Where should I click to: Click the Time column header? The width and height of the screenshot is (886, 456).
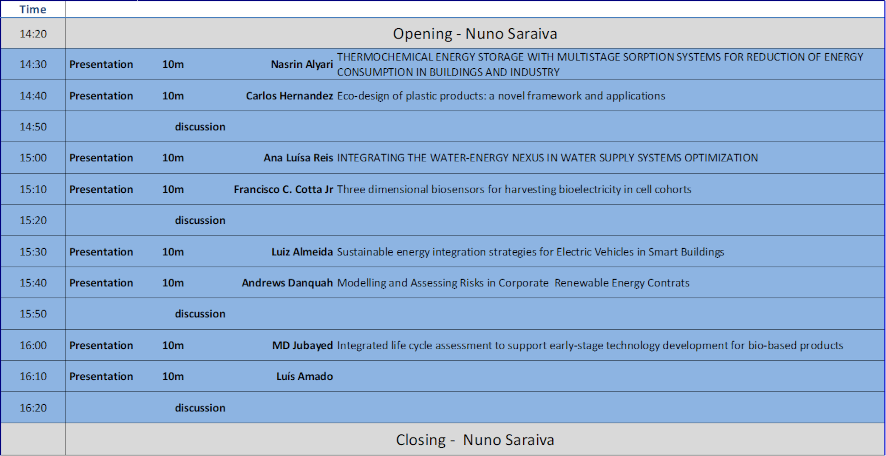coord(33,9)
